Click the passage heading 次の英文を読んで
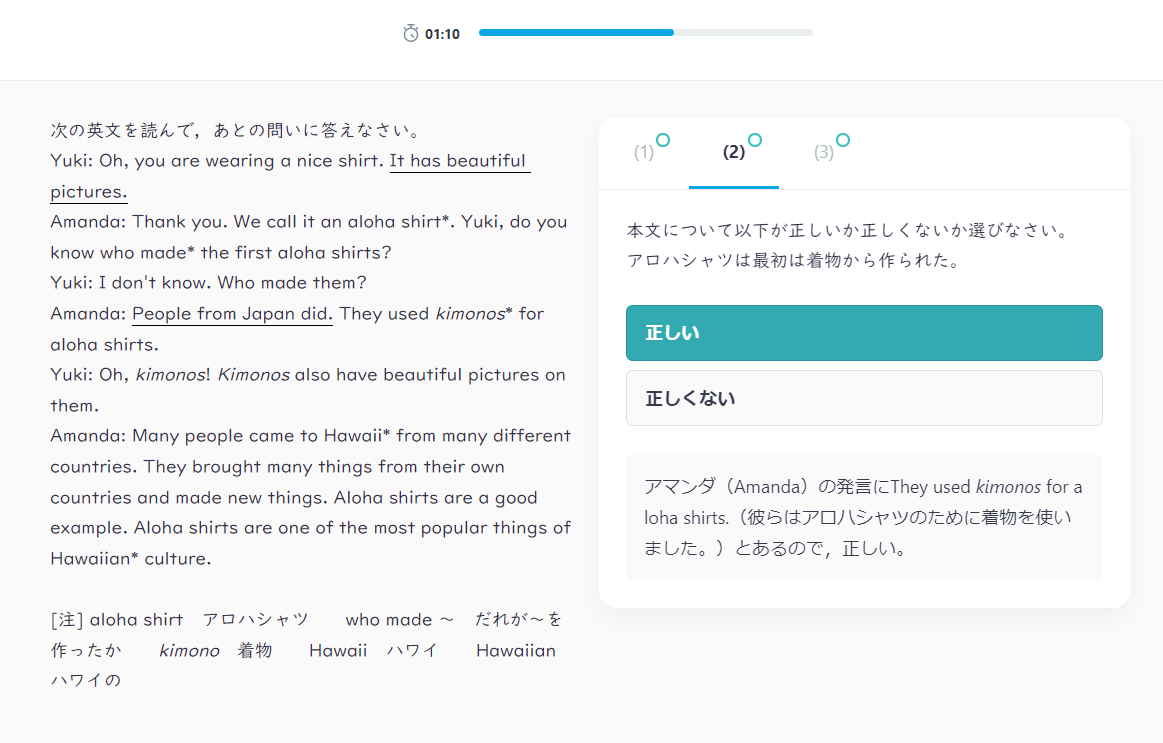Viewport: 1163px width, 743px height. [x=234, y=131]
